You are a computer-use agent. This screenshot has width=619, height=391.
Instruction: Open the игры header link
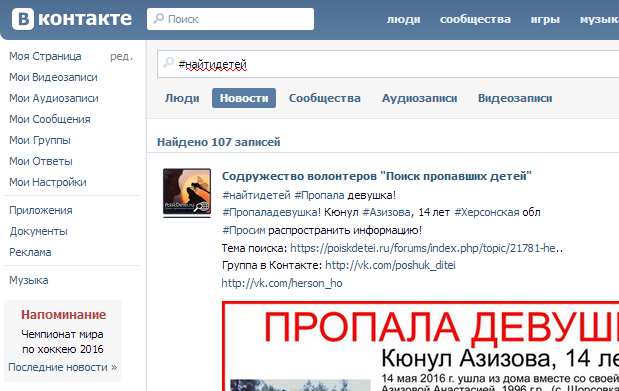tap(545, 19)
